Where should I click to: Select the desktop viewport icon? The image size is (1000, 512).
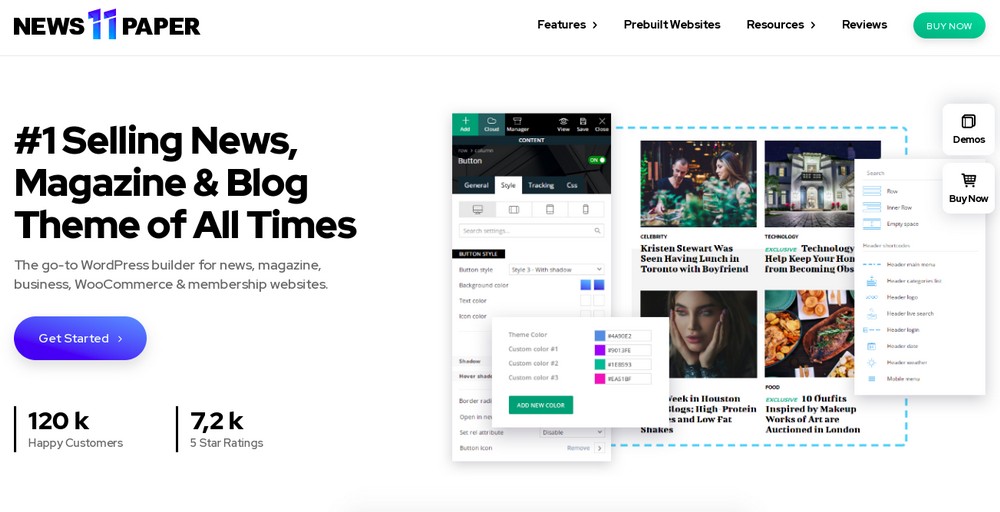click(477, 209)
